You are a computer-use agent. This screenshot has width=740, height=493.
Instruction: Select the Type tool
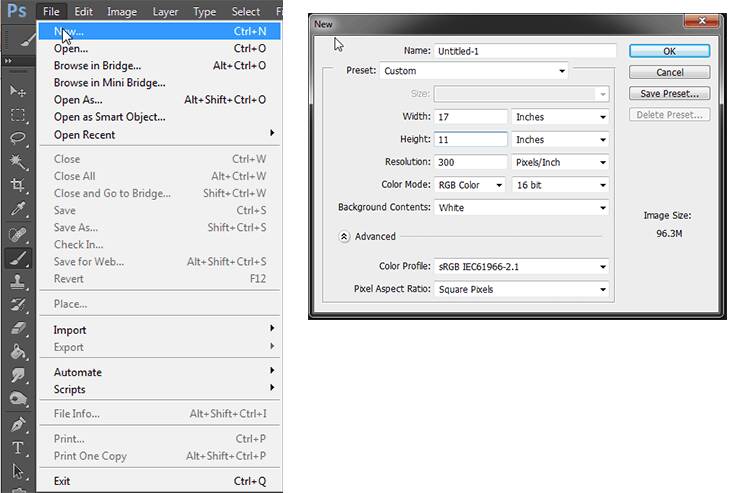(17, 448)
